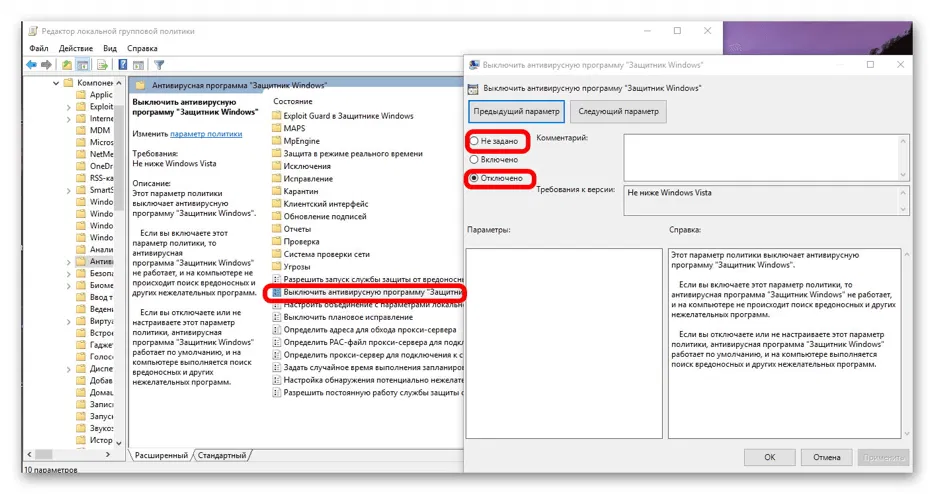Go up one level with folder-arrow icon
The width and height of the screenshot is (934, 494).
[67, 65]
